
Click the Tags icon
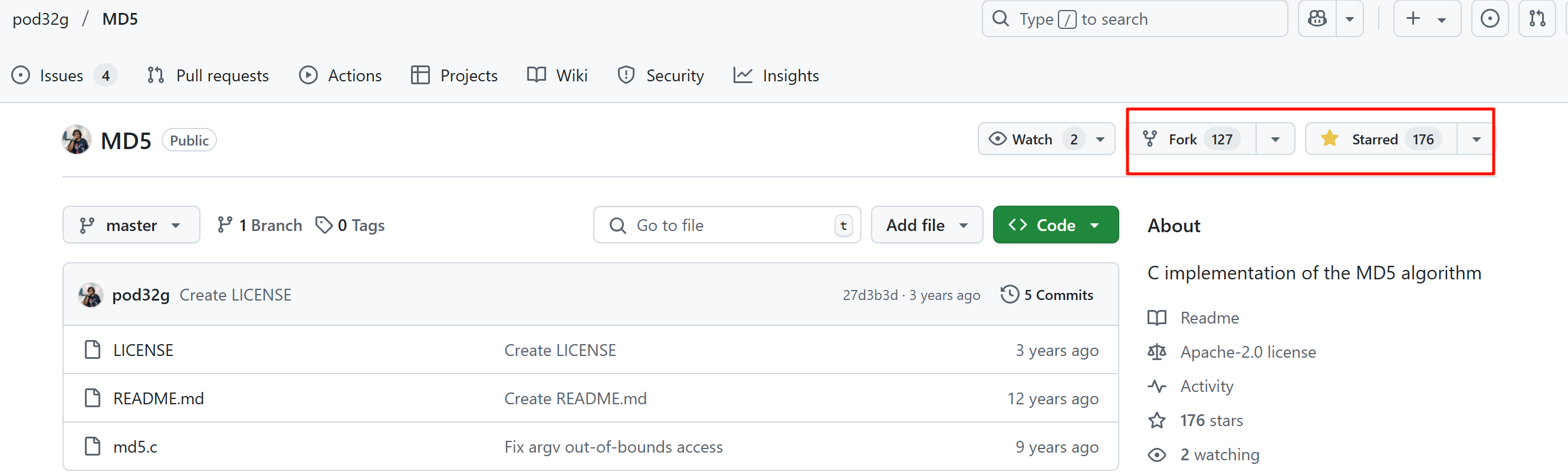323,225
